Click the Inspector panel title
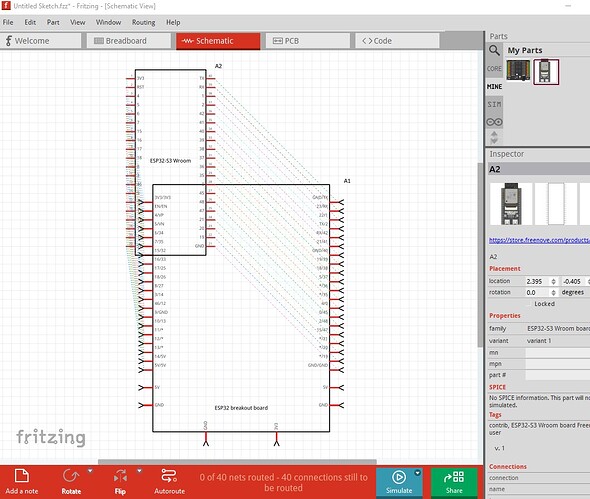The height and width of the screenshot is (499, 590). click(x=506, y=154)
